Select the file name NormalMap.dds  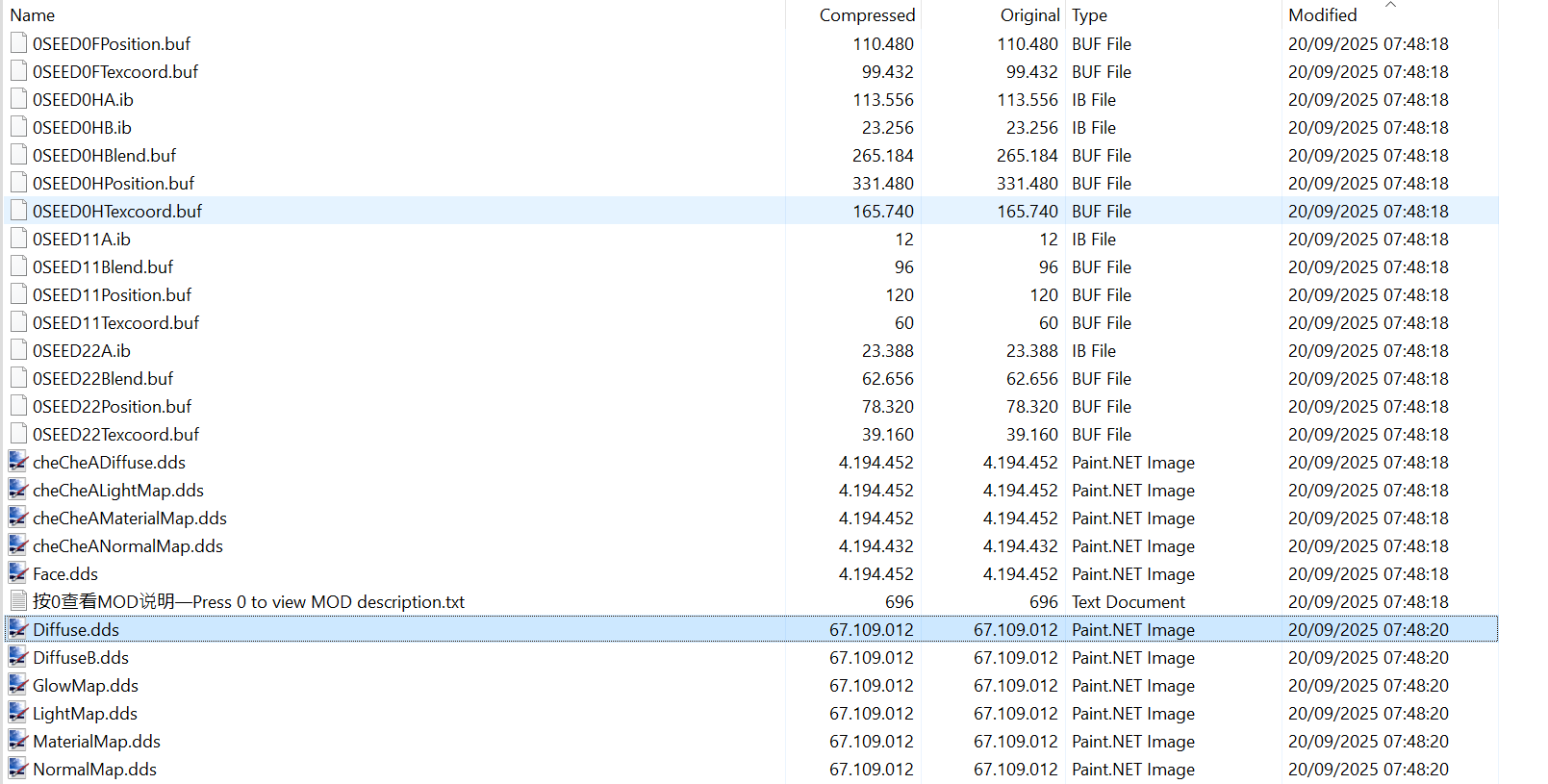tap(94, 769)
